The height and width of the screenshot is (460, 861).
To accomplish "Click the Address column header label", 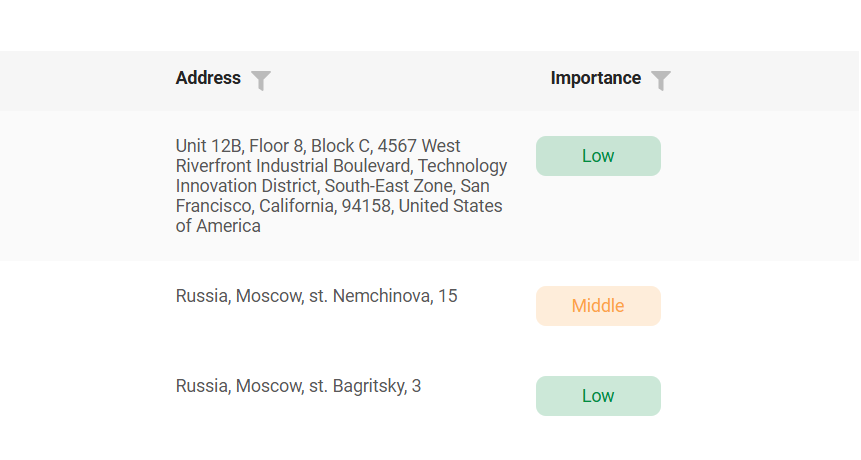I will pyautogui.click(x=208, y=78).
